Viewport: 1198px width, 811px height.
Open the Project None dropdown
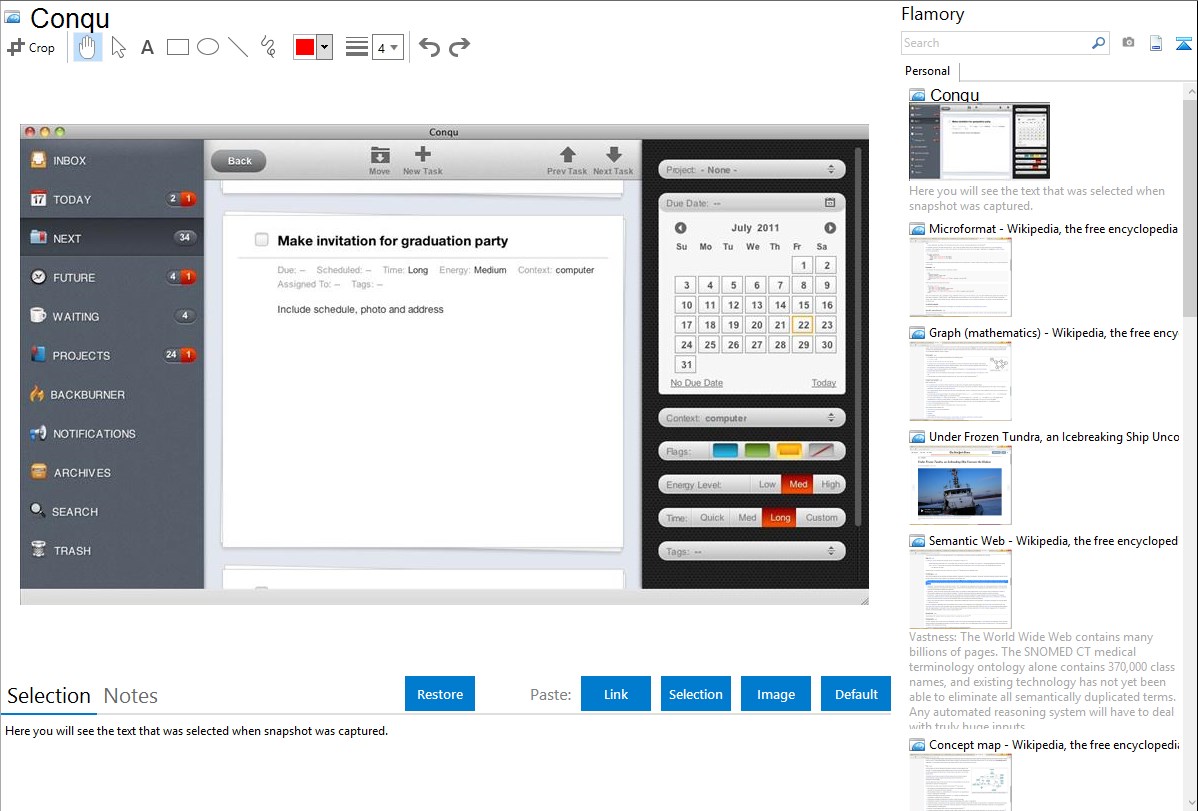click(x=752, y=170)
